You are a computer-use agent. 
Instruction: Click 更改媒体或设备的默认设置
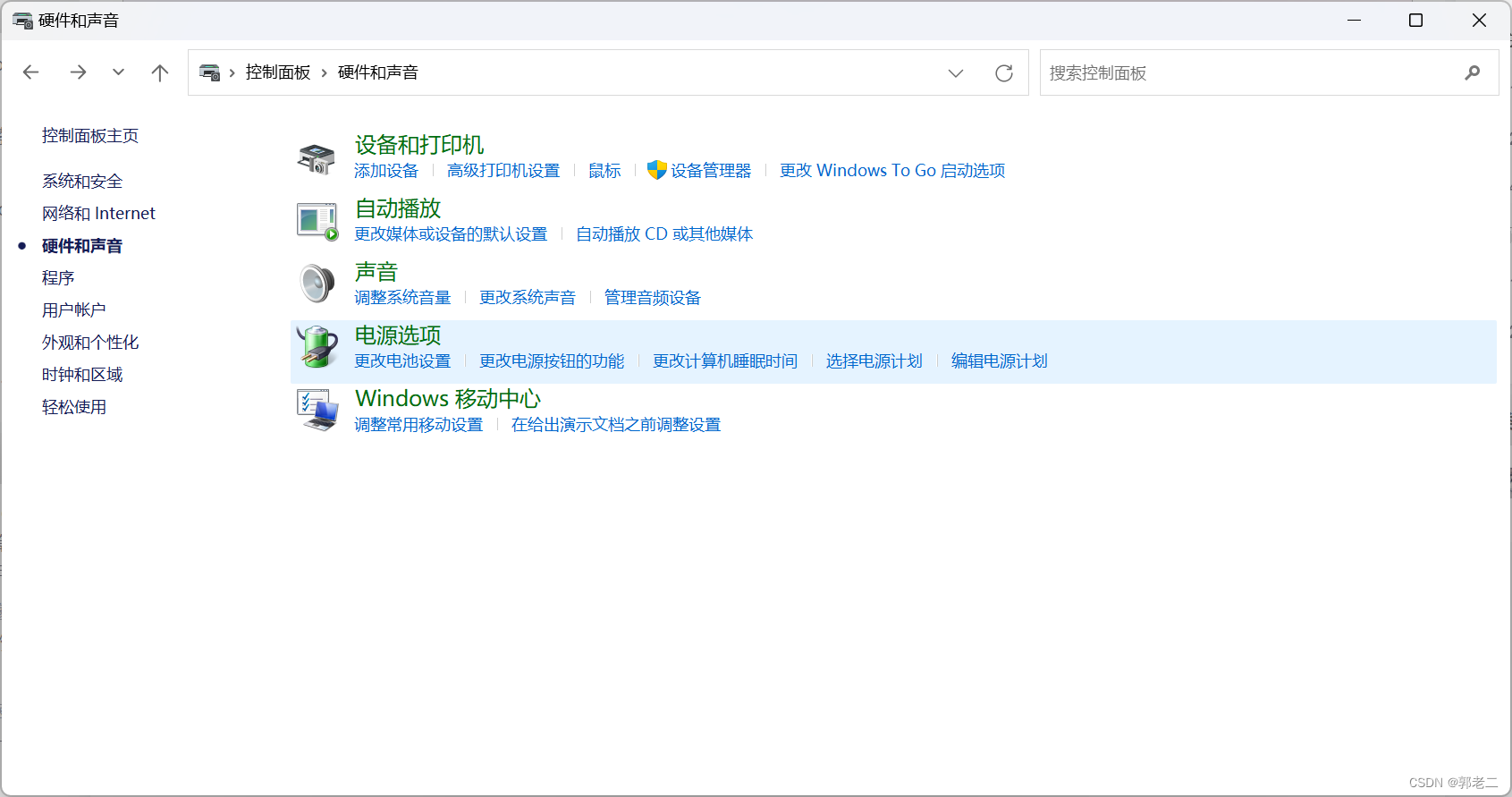[x=451, y=233]
